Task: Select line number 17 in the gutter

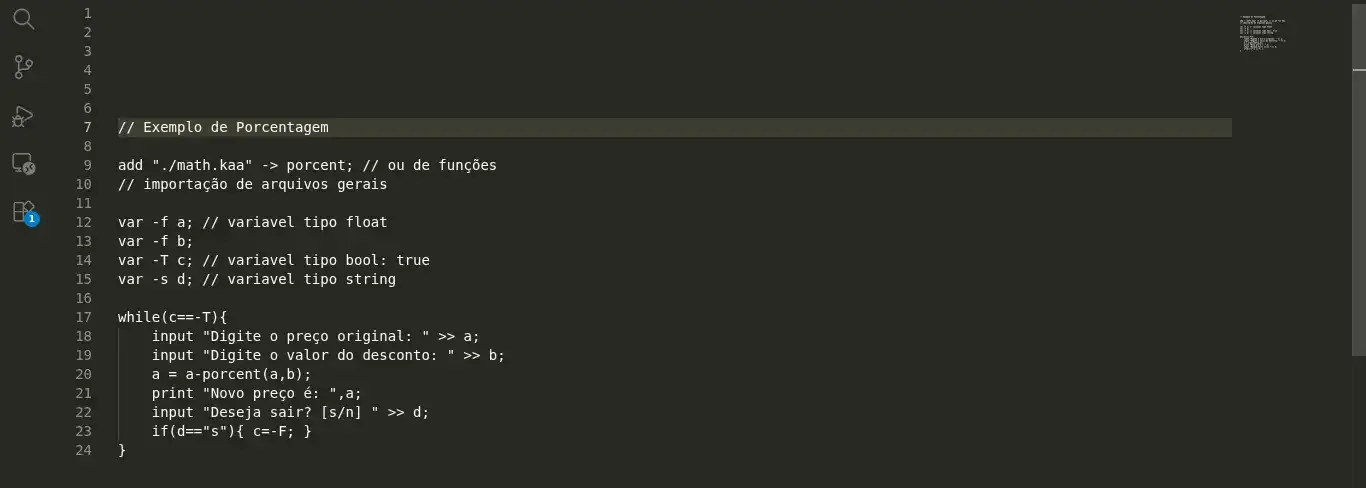Action: pos(84,317)
